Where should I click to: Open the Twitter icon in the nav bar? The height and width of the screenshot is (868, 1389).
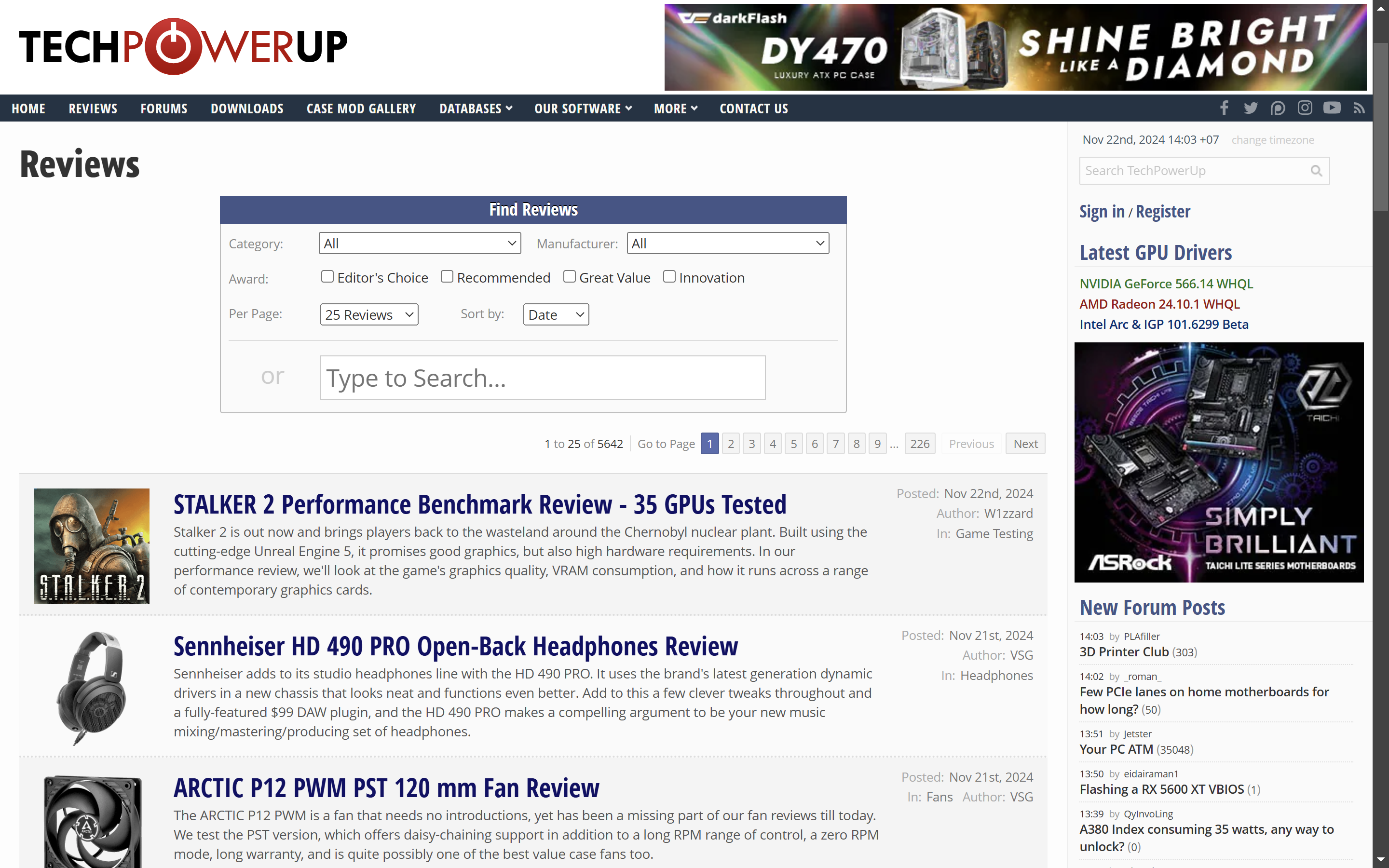[1251, 108]
